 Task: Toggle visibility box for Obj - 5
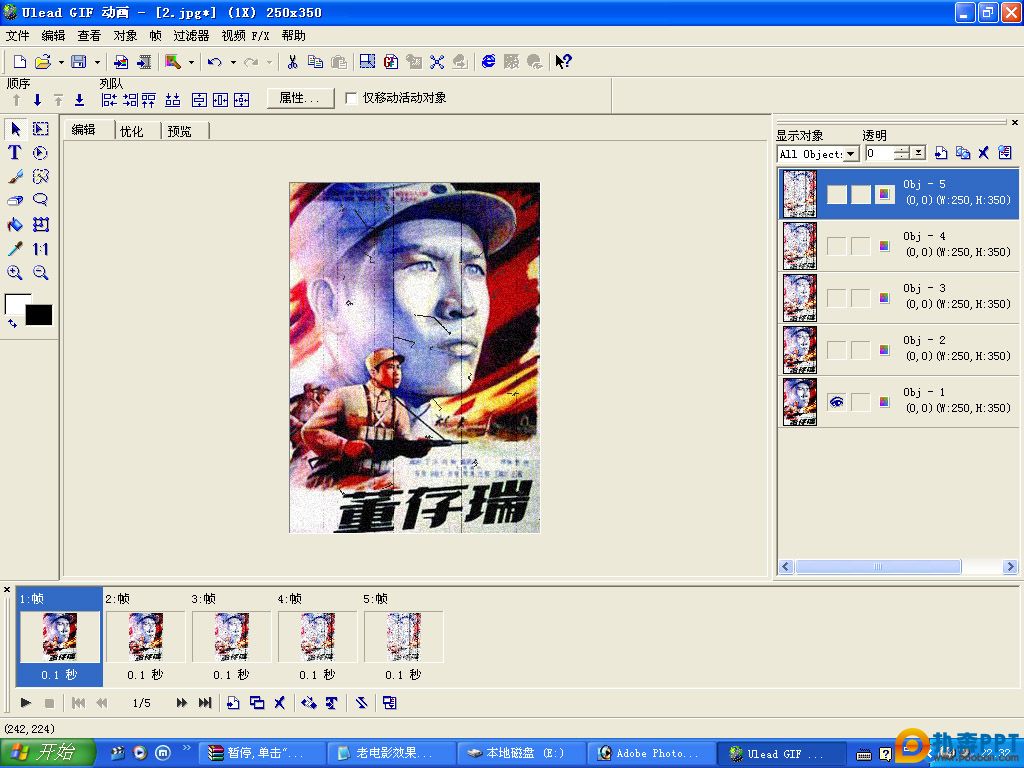[x=837, y=194]
